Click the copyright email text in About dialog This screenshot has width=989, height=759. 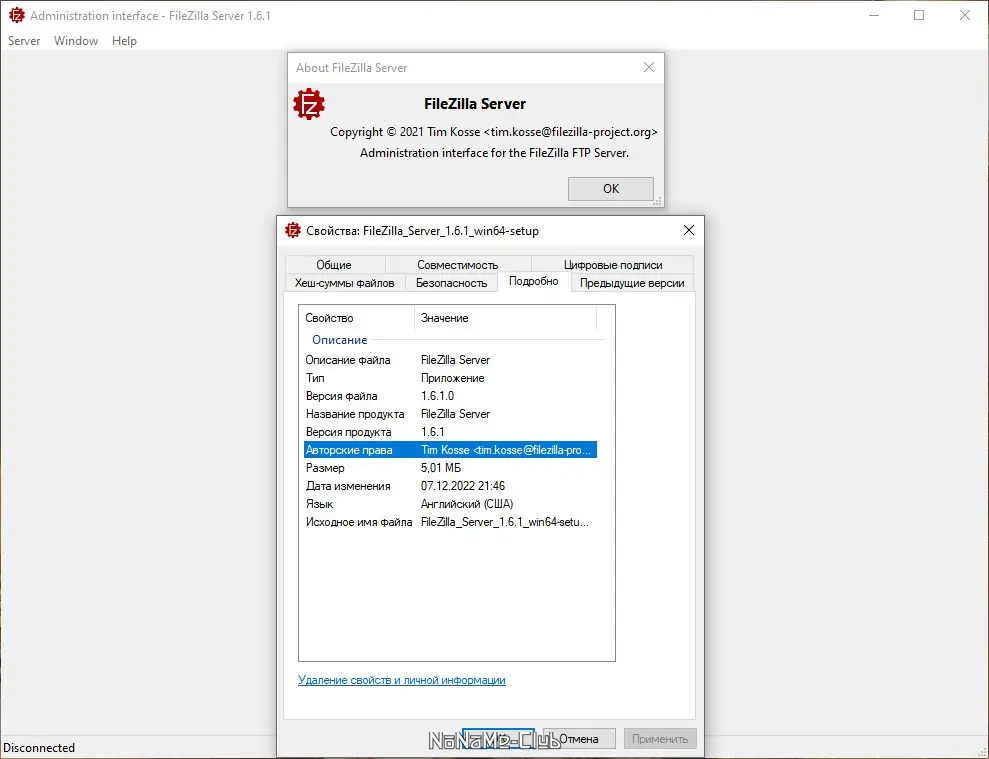pos(571,132)
